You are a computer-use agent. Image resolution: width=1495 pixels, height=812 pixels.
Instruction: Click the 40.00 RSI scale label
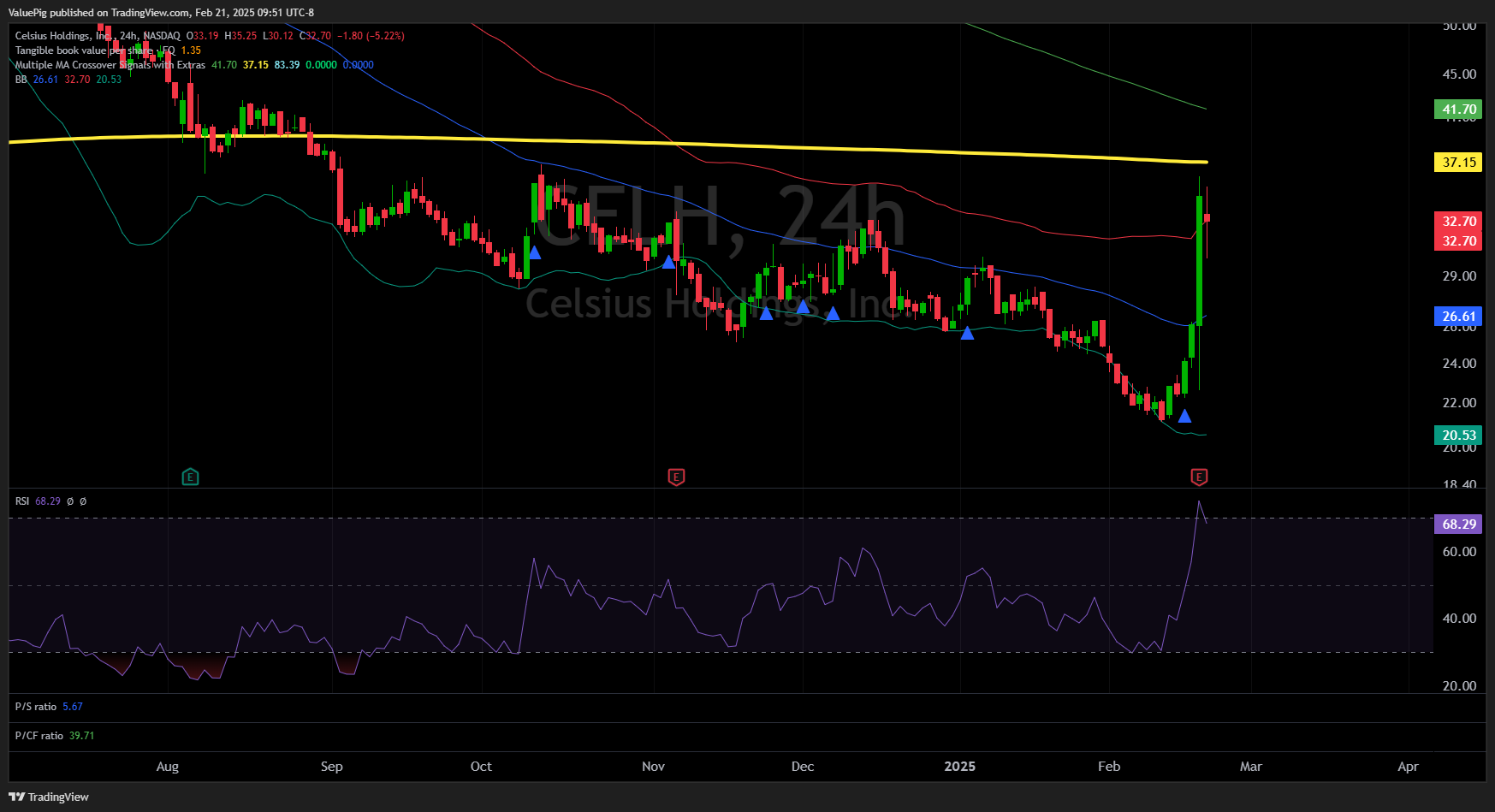click(1459, 619)
